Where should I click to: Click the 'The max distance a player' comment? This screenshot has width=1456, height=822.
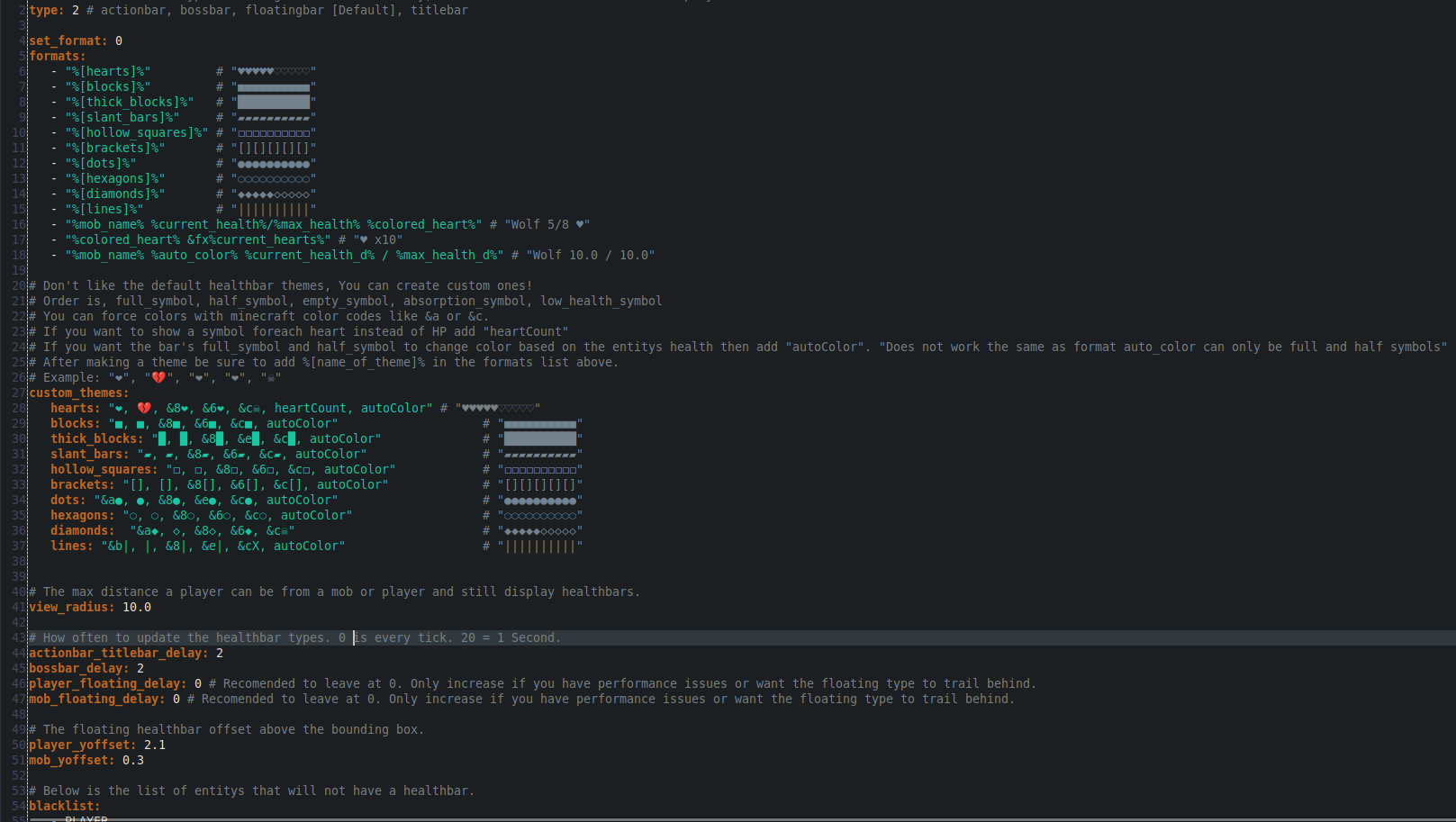click(335, 592)
